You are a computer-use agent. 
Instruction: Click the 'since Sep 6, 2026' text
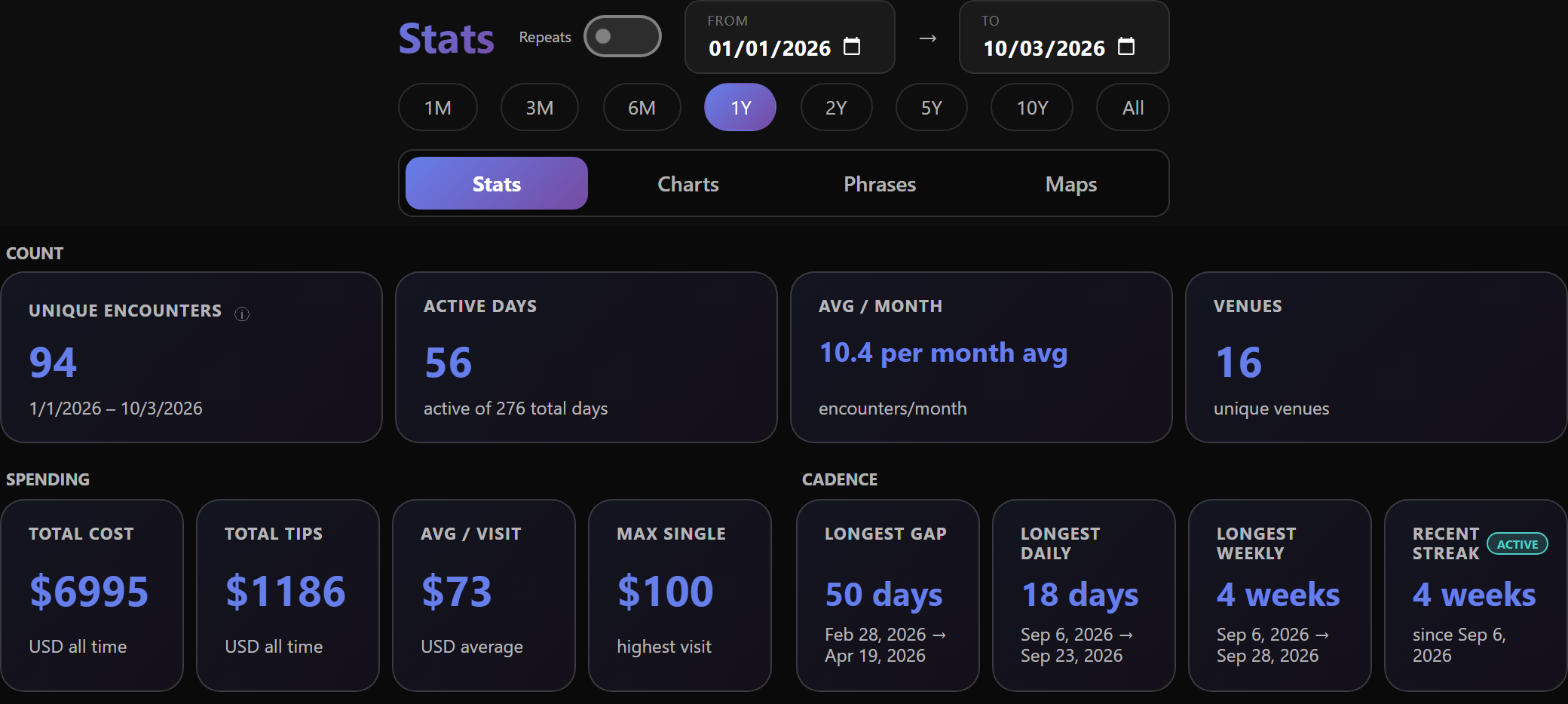point(1459,645)
